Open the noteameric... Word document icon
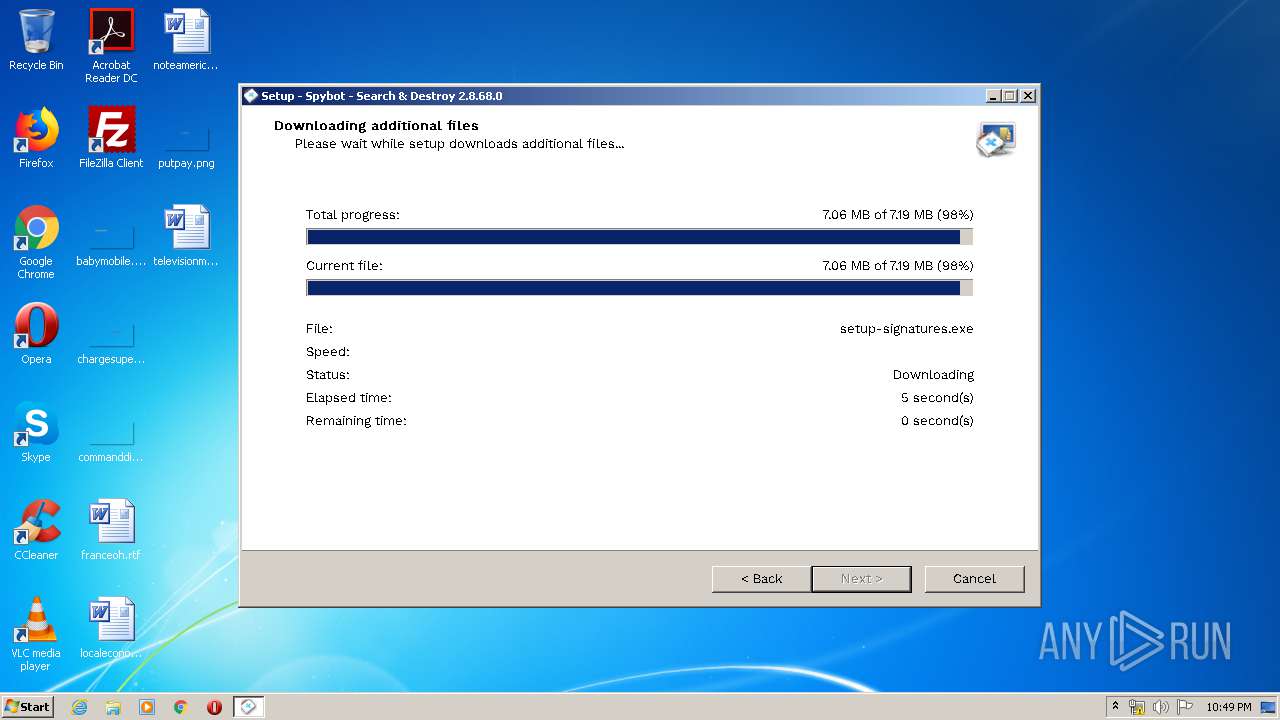Viewport: 1280px width, 720px height. [186, 40]
